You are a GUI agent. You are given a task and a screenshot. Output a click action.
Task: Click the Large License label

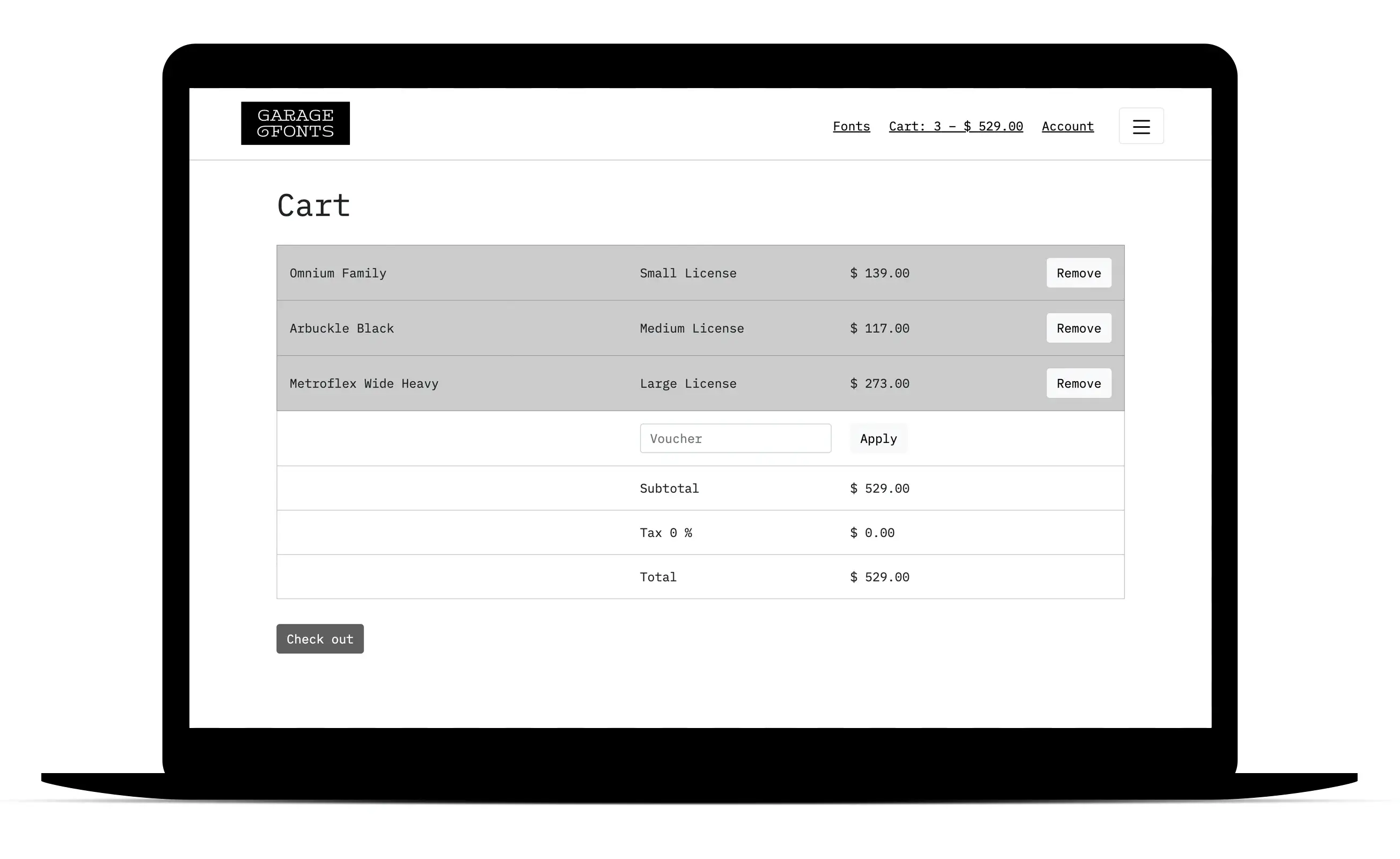tap(687, 383)
